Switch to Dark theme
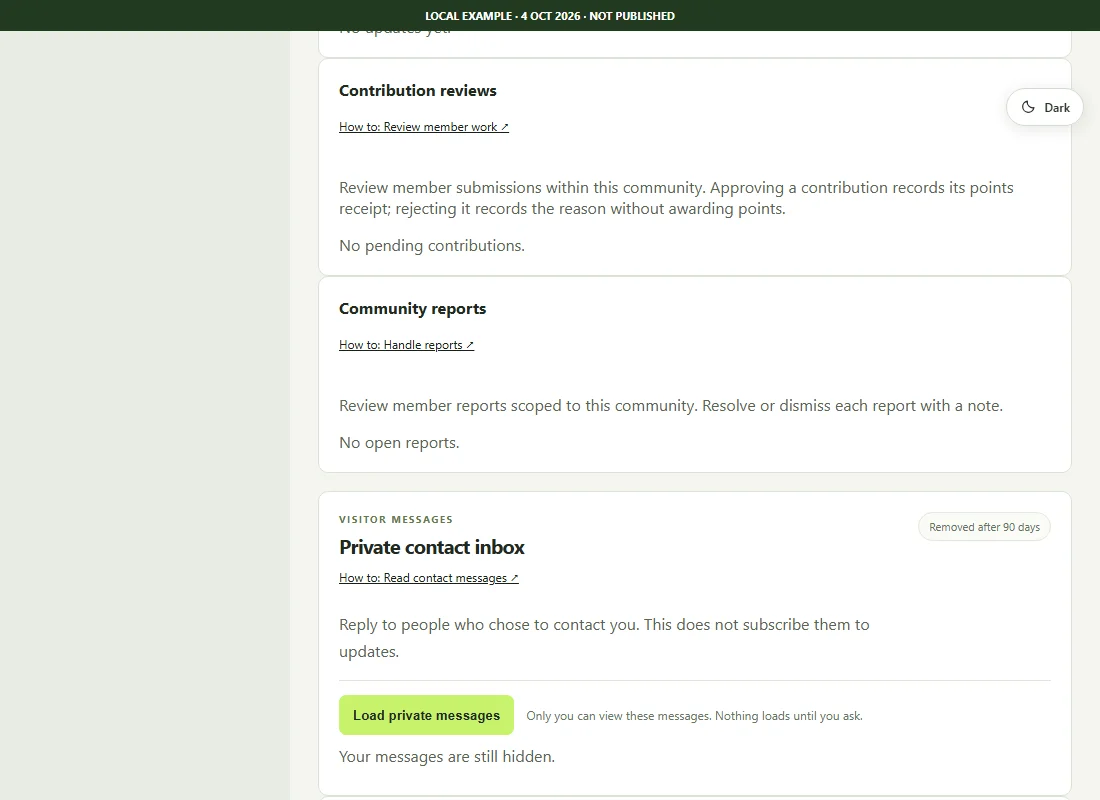This screenshot has width=1100, height=800. click(1045, 107)
